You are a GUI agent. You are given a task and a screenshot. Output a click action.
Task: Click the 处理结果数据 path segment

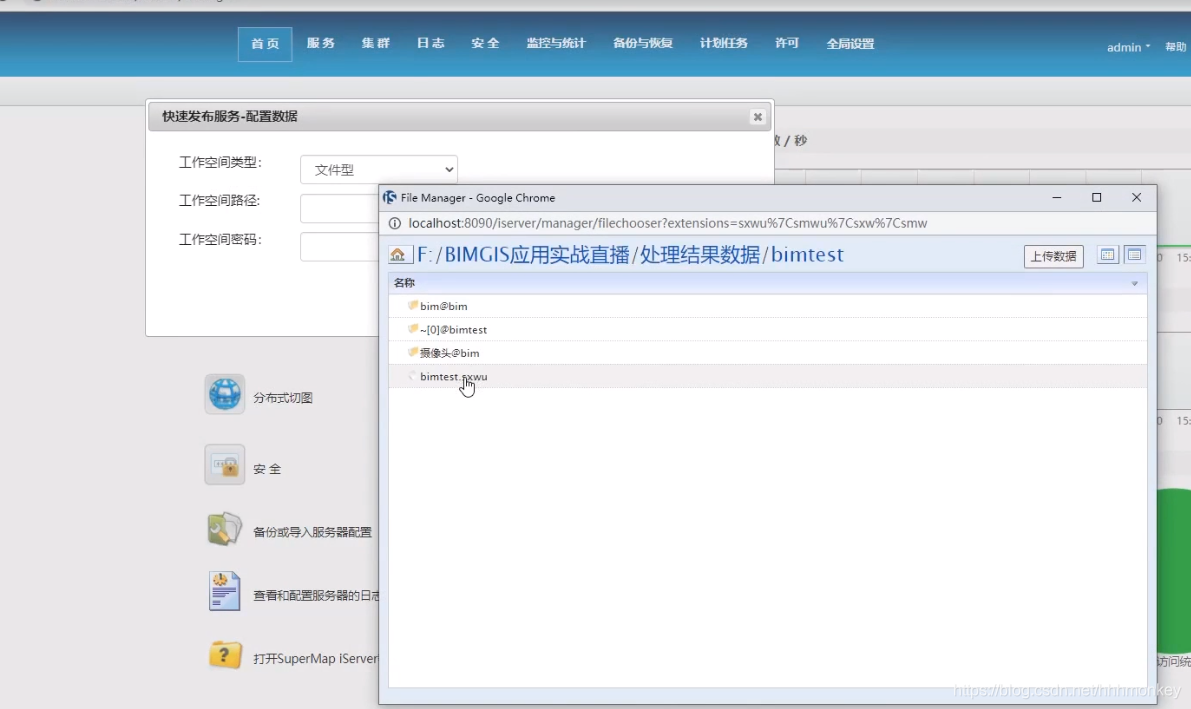click(x=700, y=255)
